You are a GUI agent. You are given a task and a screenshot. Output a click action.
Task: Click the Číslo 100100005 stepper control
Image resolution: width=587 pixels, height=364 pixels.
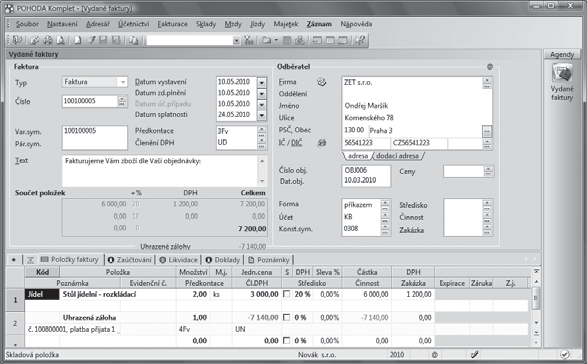pos(121,101)
